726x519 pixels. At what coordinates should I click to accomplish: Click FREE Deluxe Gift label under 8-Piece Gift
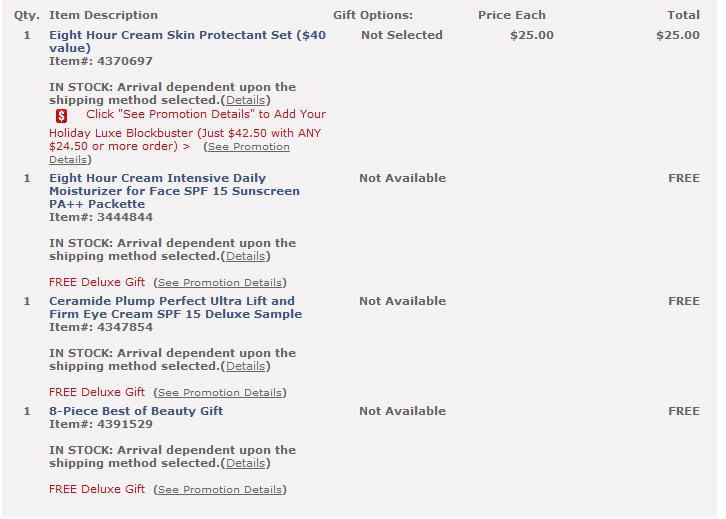click(97, 489)
